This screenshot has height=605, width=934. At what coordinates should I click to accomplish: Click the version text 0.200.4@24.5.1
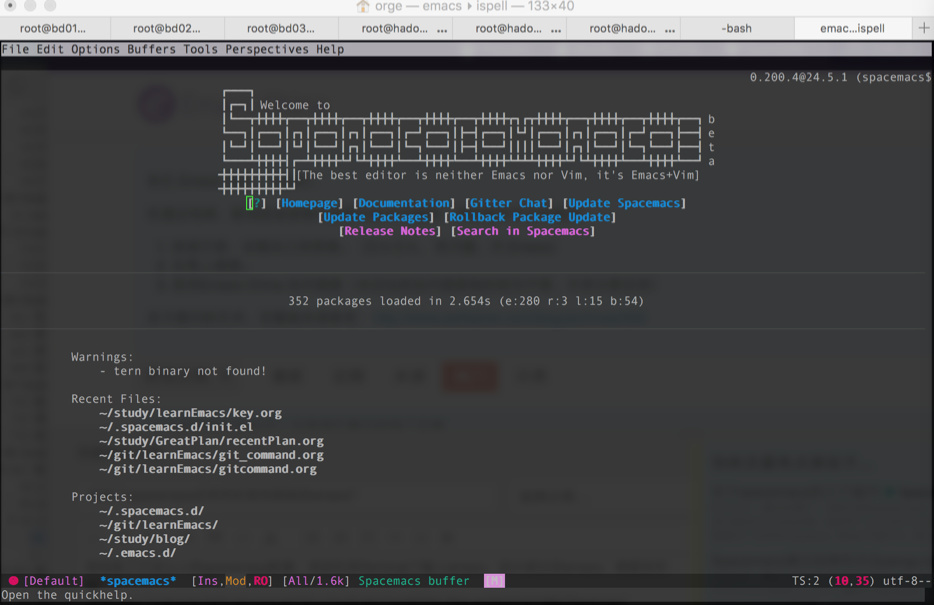pos(798,77)
